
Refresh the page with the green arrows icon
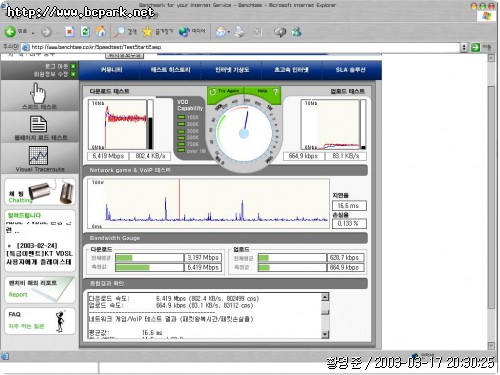tap(85, 32)
